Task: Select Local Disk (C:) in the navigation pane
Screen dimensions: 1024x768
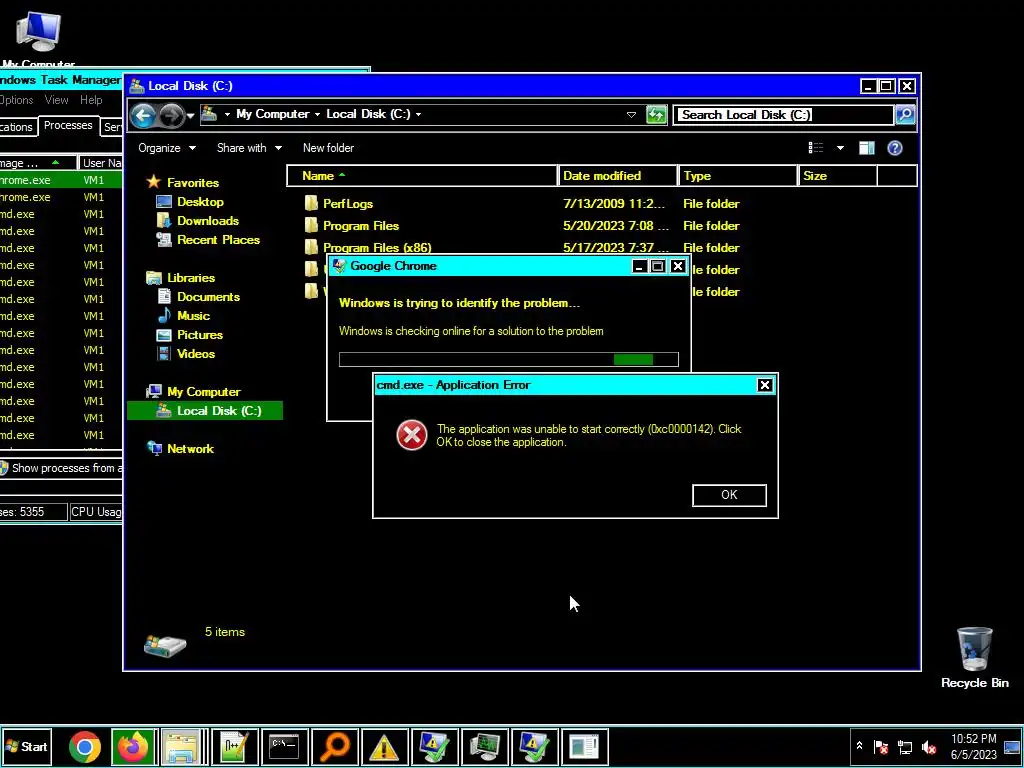Action: (205, 411)
